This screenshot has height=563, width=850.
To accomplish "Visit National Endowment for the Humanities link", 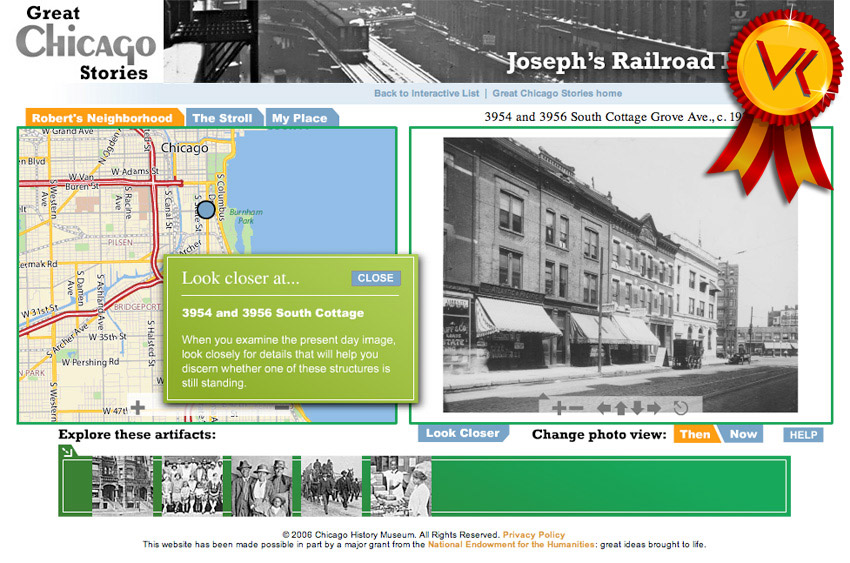I will [511, 545].
